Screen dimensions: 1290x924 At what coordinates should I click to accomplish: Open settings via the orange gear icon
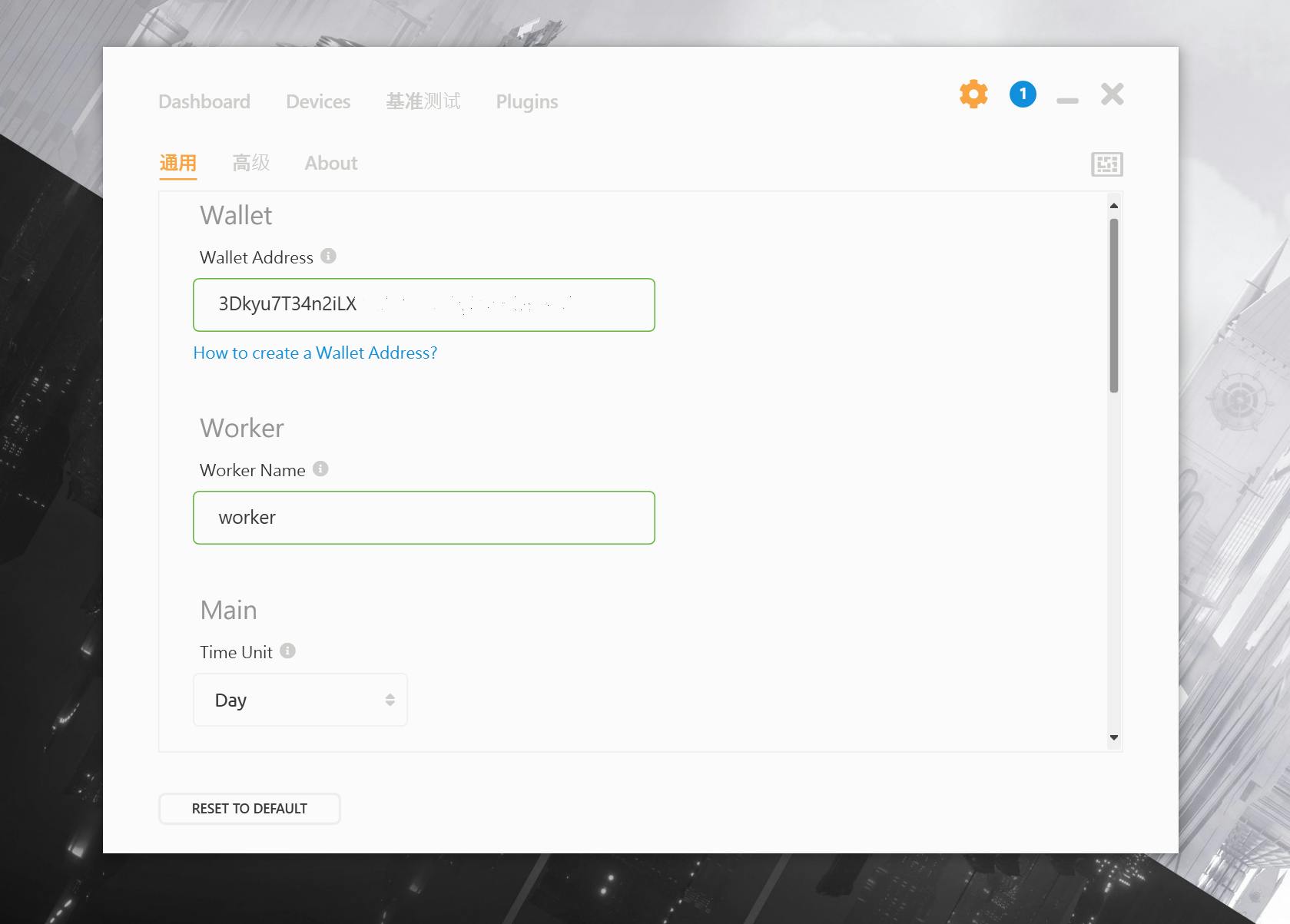pyautogui.click(x=973, y=94)
